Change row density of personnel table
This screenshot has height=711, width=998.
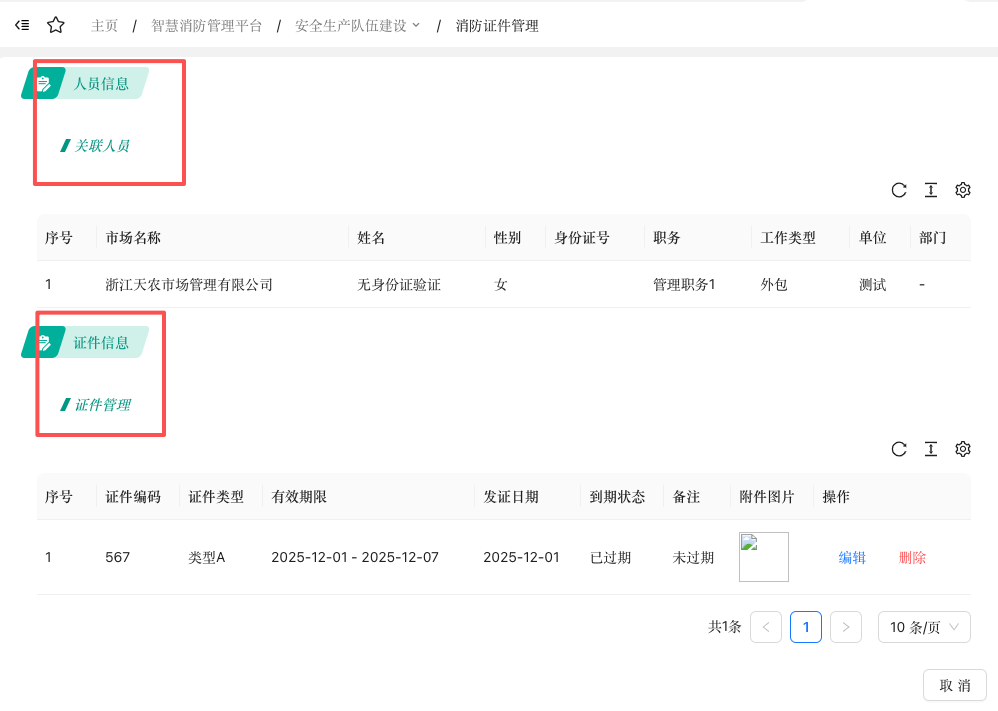[931, 190]
